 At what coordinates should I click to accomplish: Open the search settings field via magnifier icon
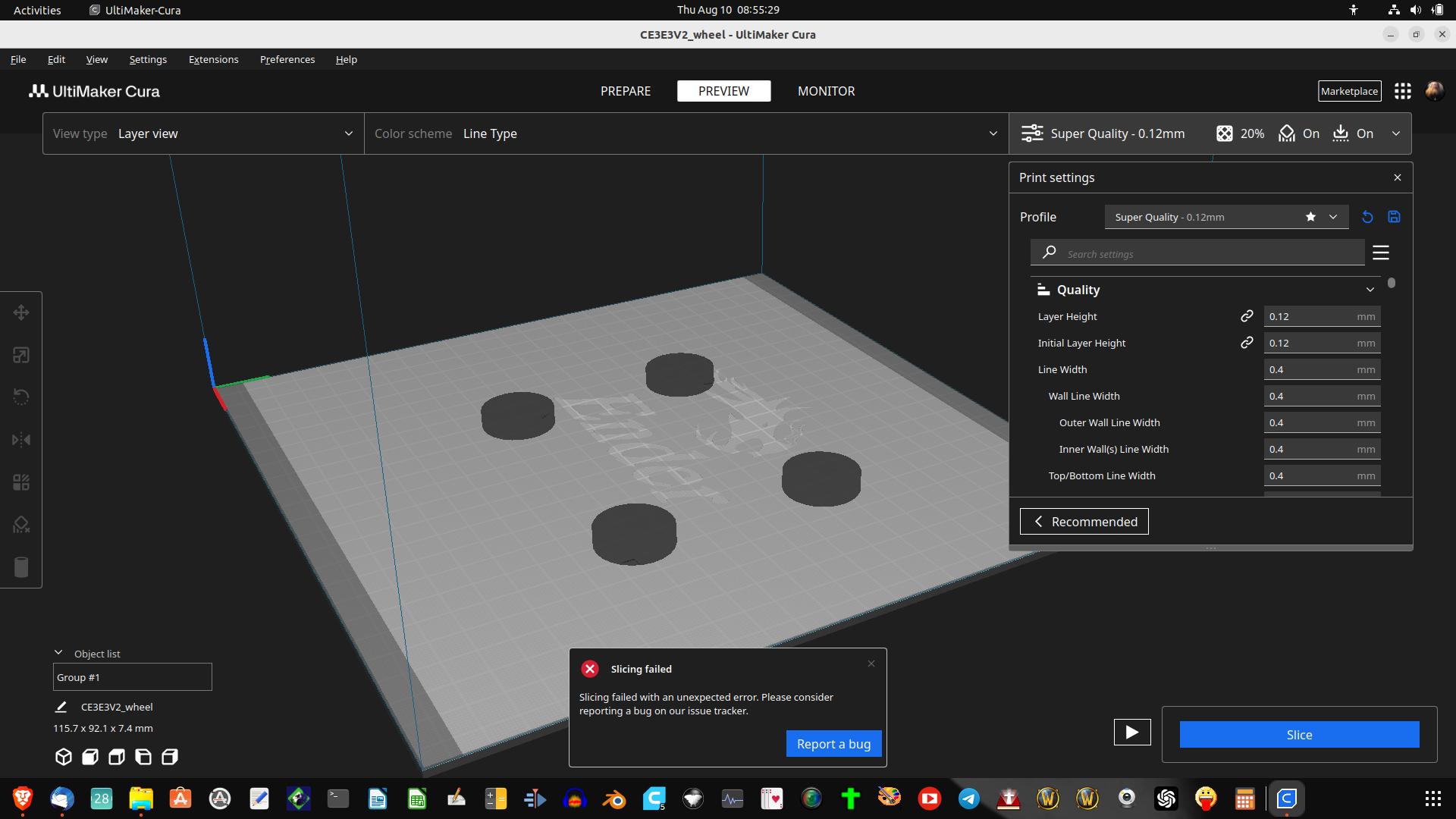click(x=1049, y=253)
